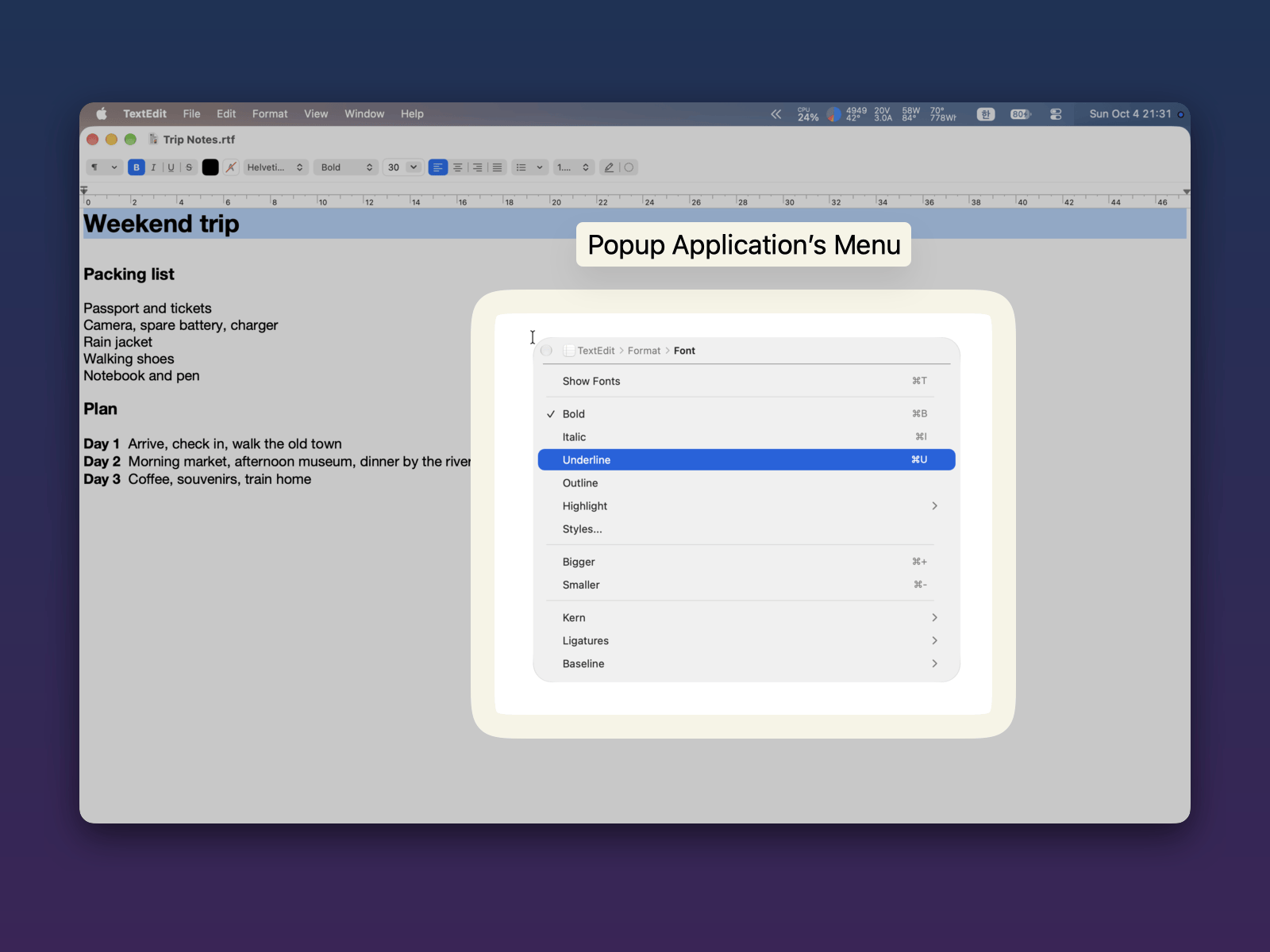
Task: Open the Helvetica font family dropdown
Action: [x=275, y=167]
